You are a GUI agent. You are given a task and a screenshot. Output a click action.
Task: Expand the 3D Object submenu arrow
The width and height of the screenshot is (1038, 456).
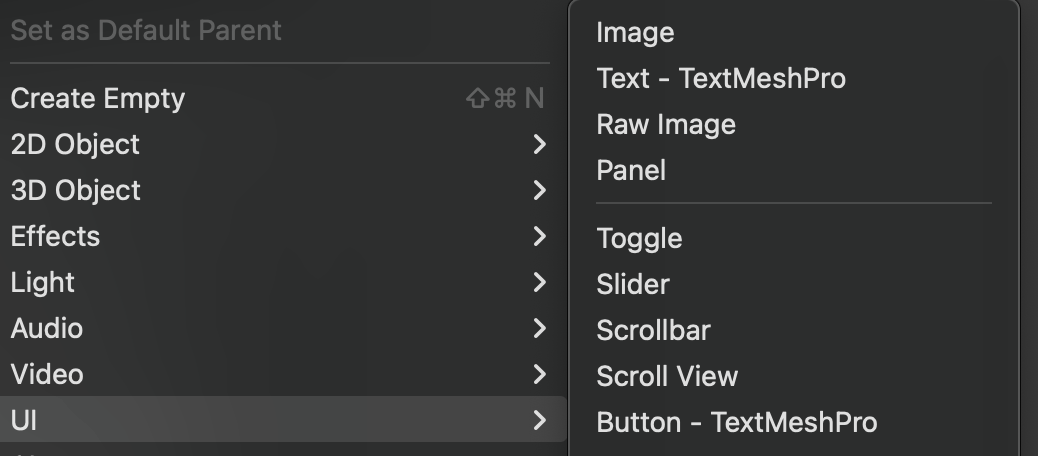tap(540, 191)
